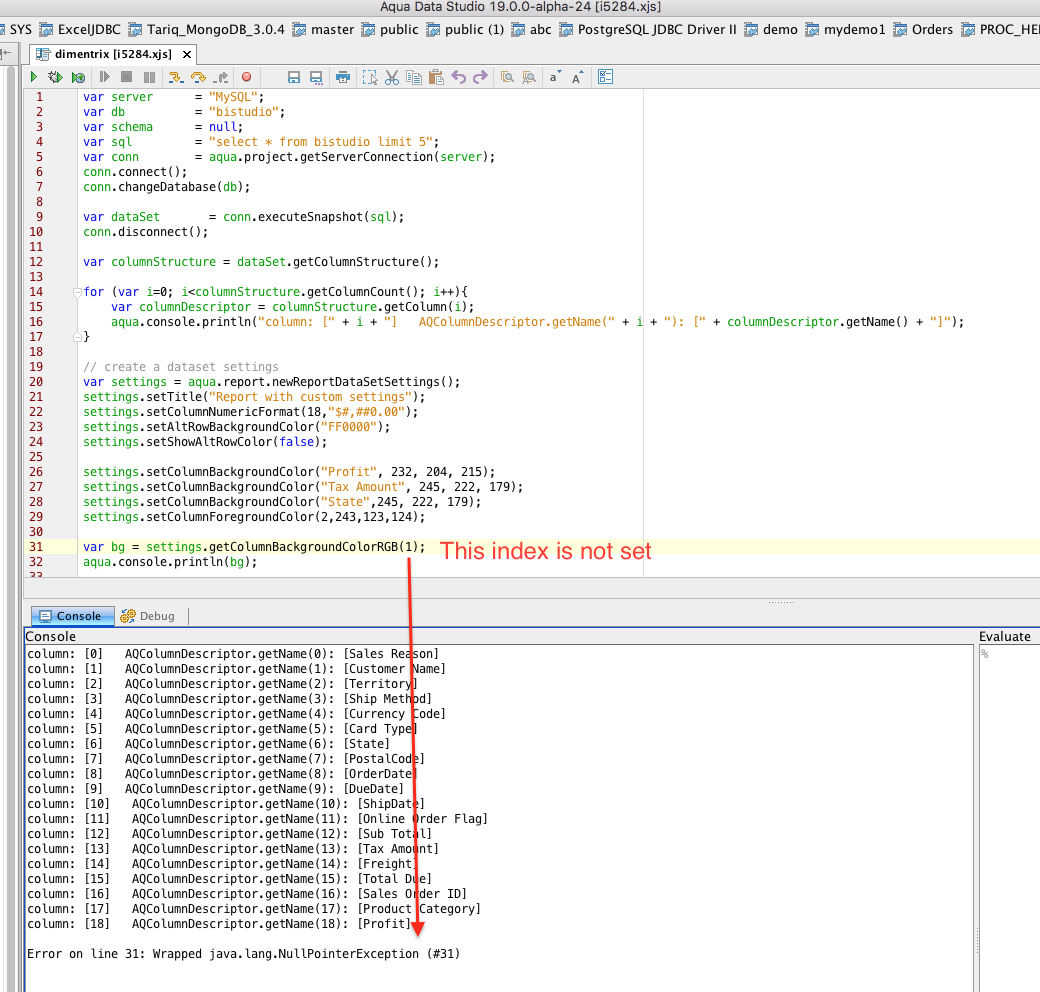Viewport: 1040px width, 992px height.
Task: Switch to the Console tab
Action: (x=72, y=616)
